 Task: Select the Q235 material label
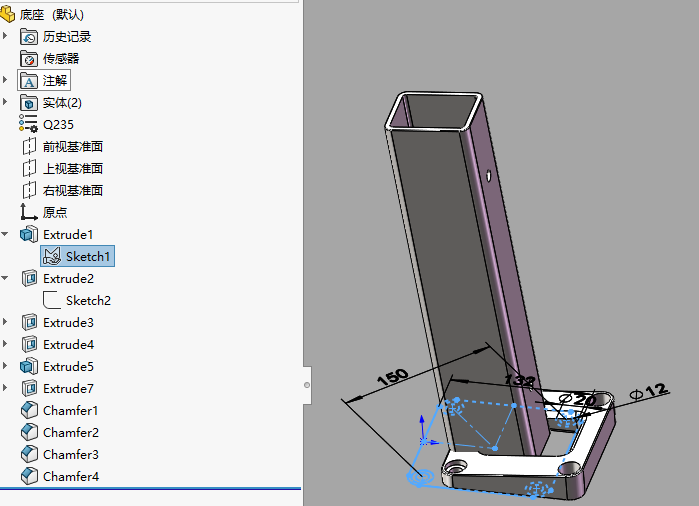(58, 124)
